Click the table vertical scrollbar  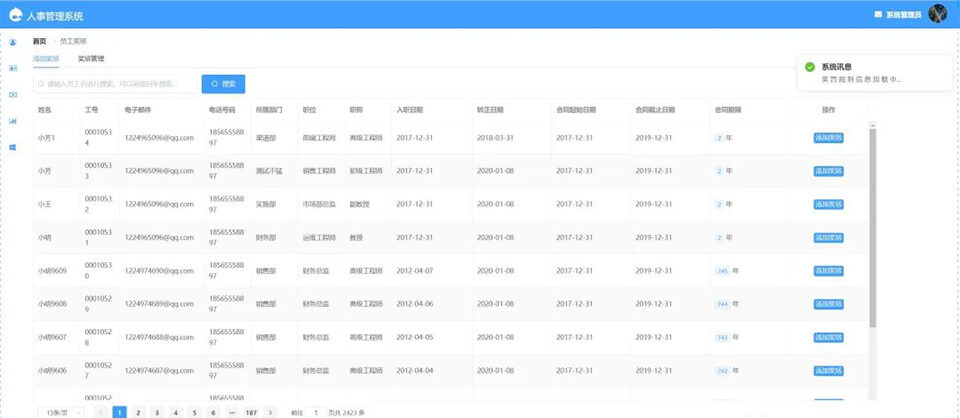872,226
